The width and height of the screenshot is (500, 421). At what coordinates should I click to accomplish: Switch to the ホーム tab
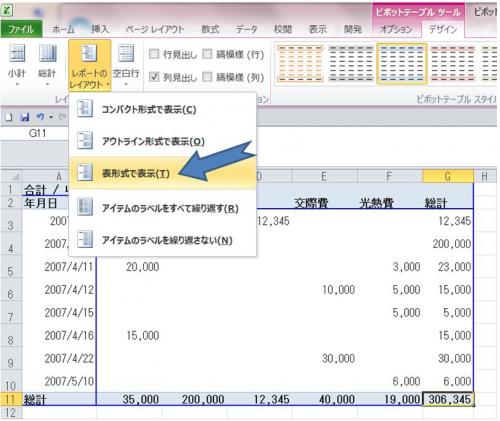point(63,29)
